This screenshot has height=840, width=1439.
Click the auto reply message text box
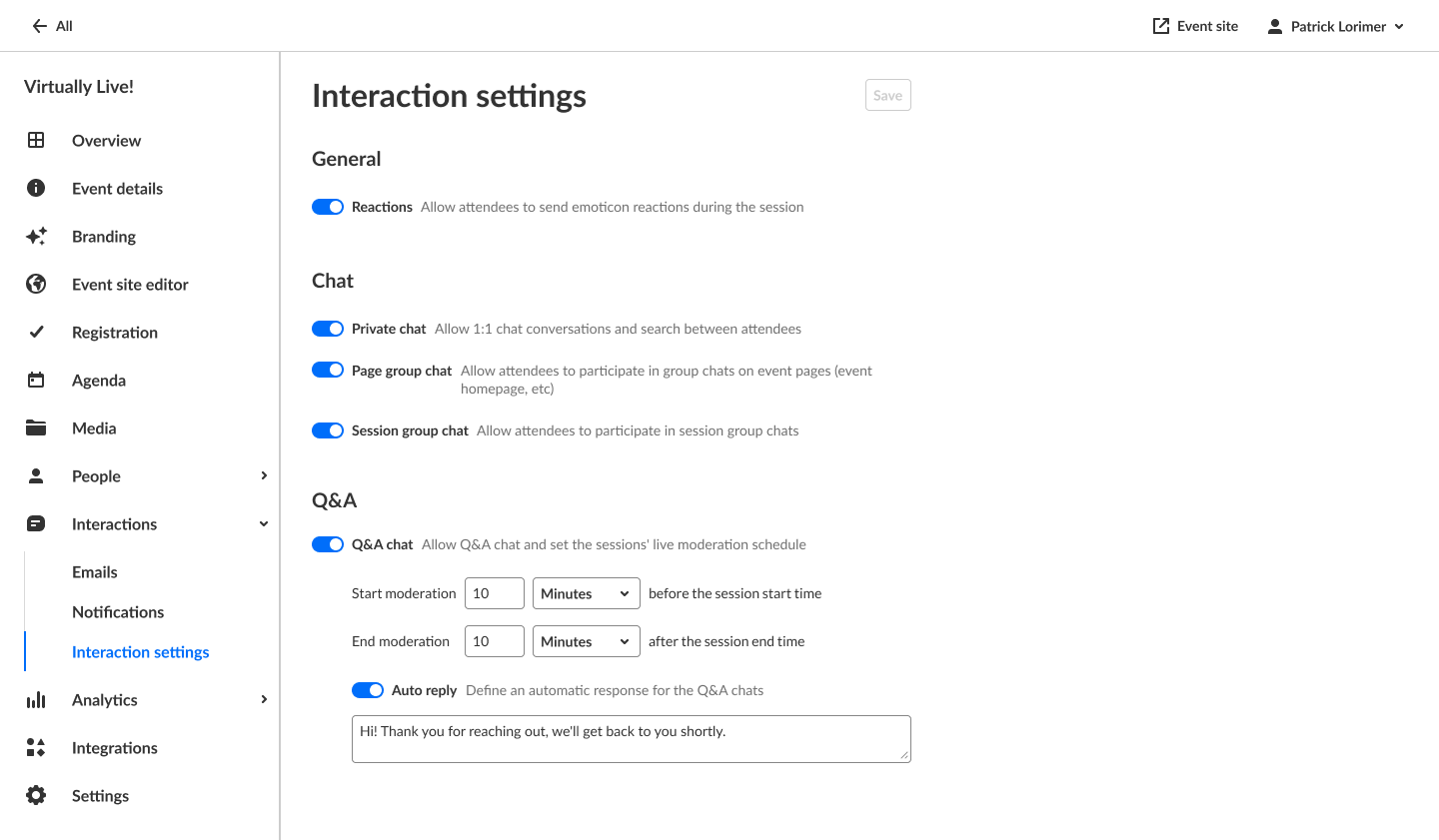coord(631,739)
